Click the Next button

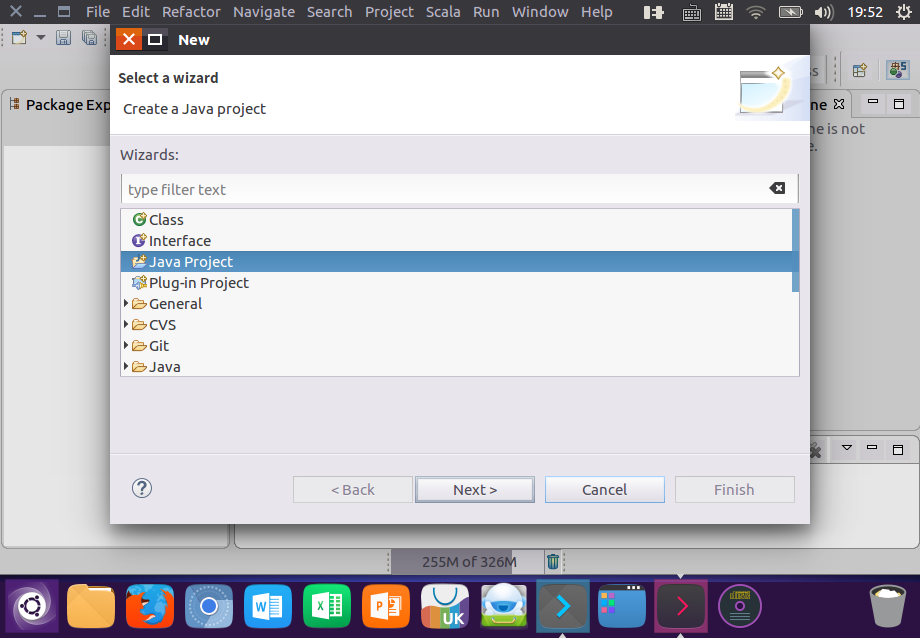coord(475,490)
